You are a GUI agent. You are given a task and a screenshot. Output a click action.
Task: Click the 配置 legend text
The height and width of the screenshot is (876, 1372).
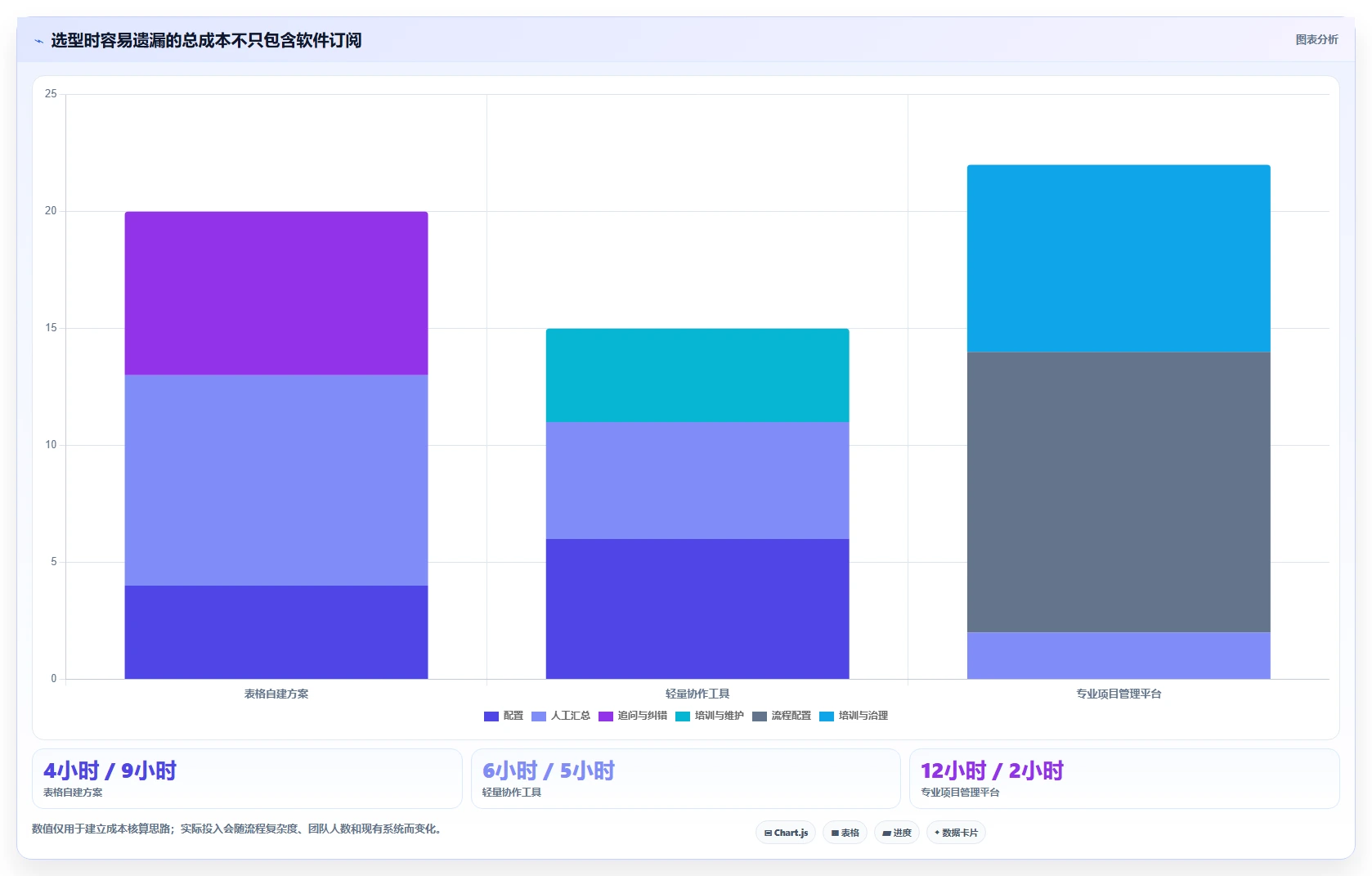pos(513,716)
